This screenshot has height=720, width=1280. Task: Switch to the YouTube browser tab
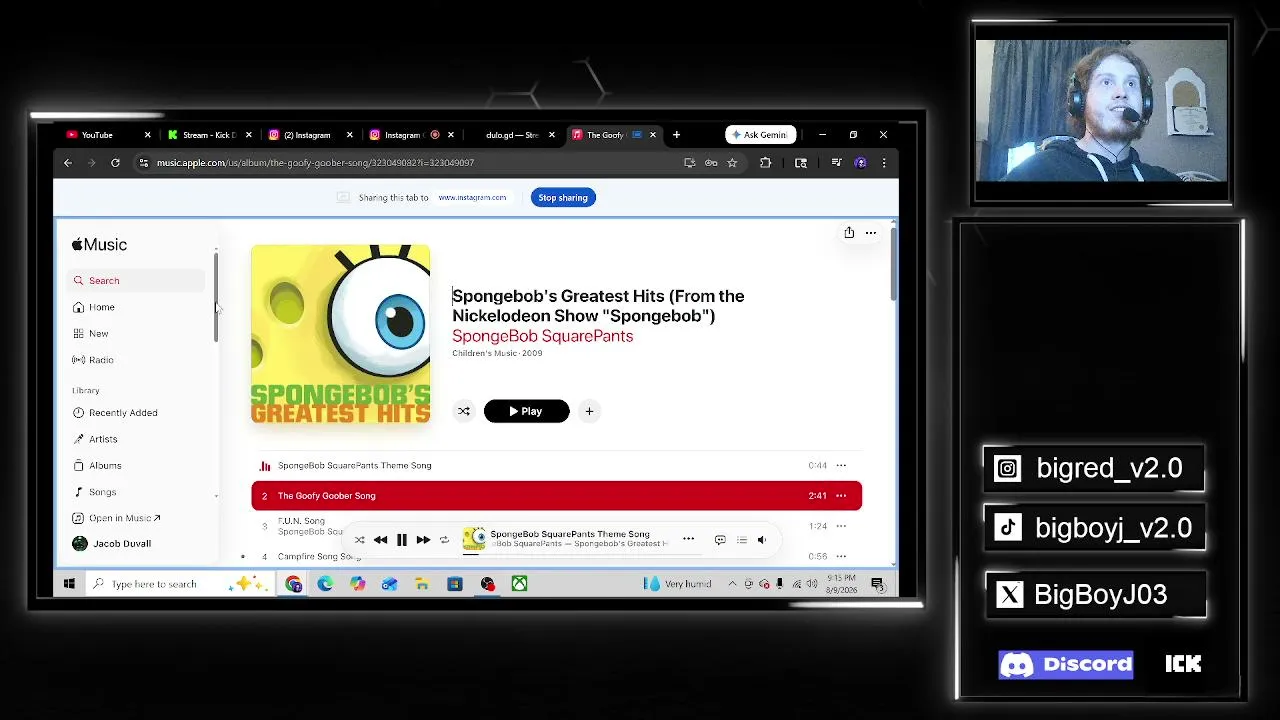[x=106, y=135]
